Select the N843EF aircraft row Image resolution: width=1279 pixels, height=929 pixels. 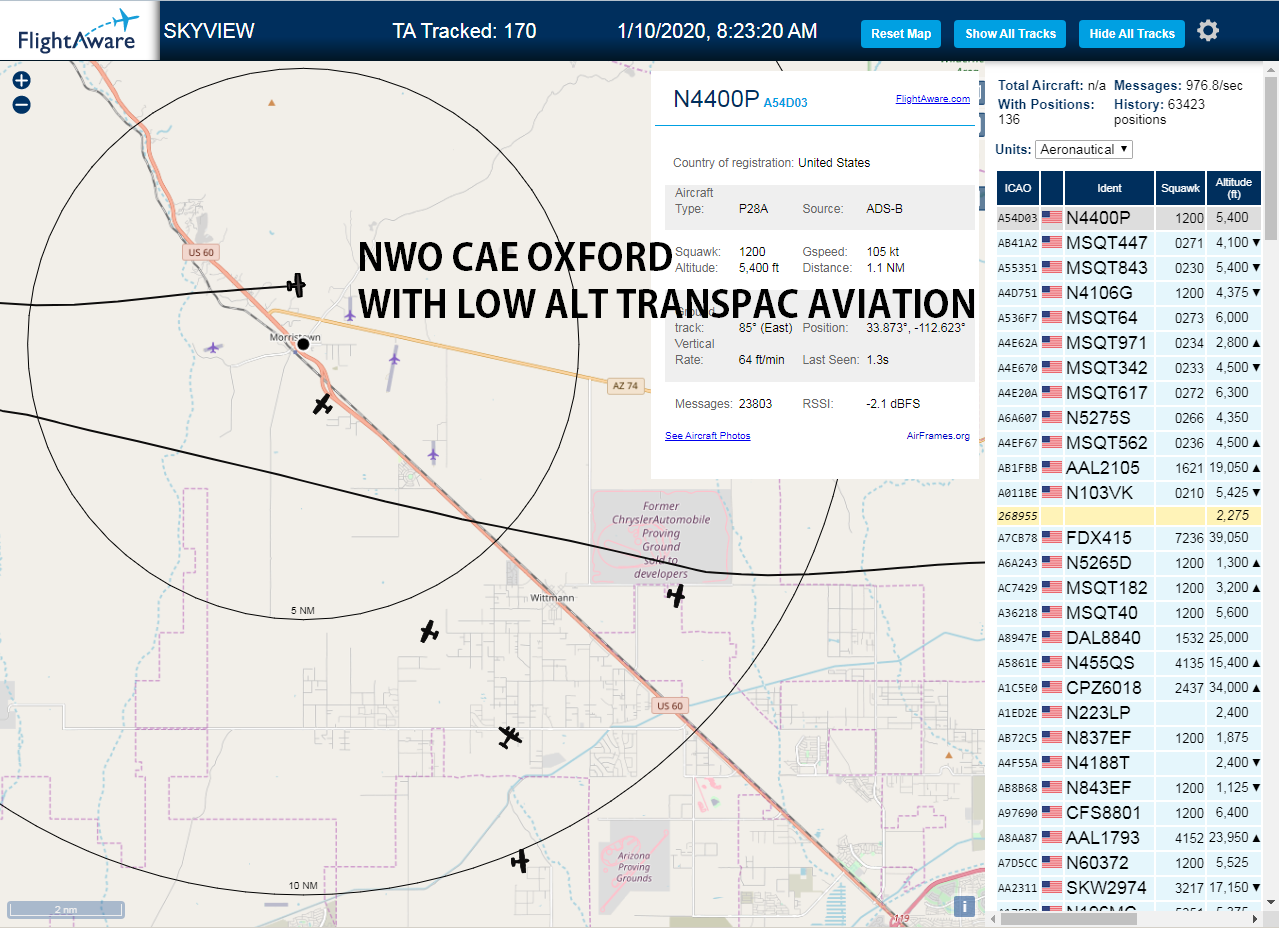[1129, 787]
